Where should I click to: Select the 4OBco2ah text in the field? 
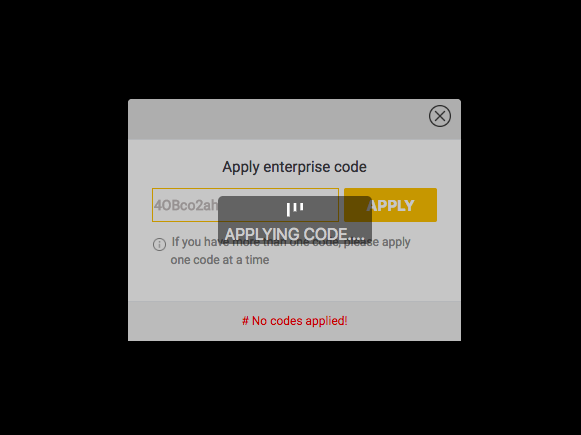[186, 205]
